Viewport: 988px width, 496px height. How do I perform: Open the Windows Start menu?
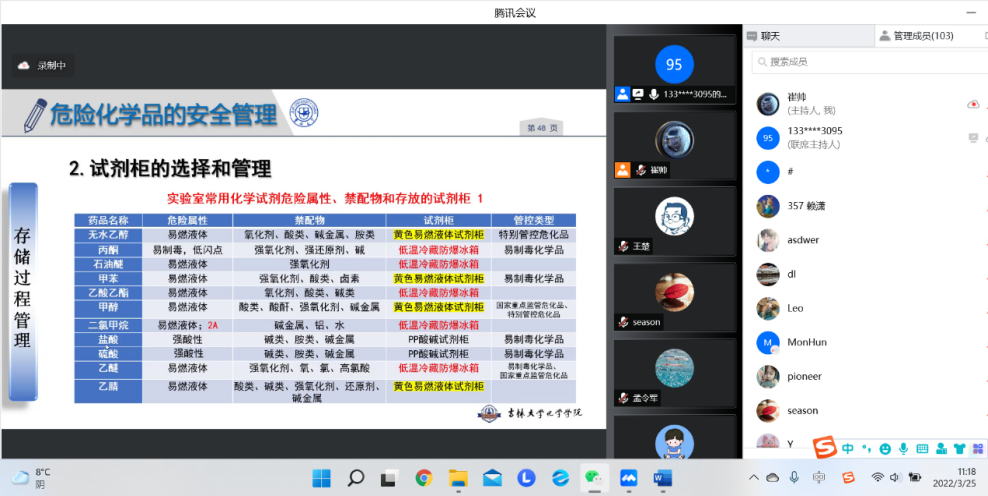(x=321, y=477)
